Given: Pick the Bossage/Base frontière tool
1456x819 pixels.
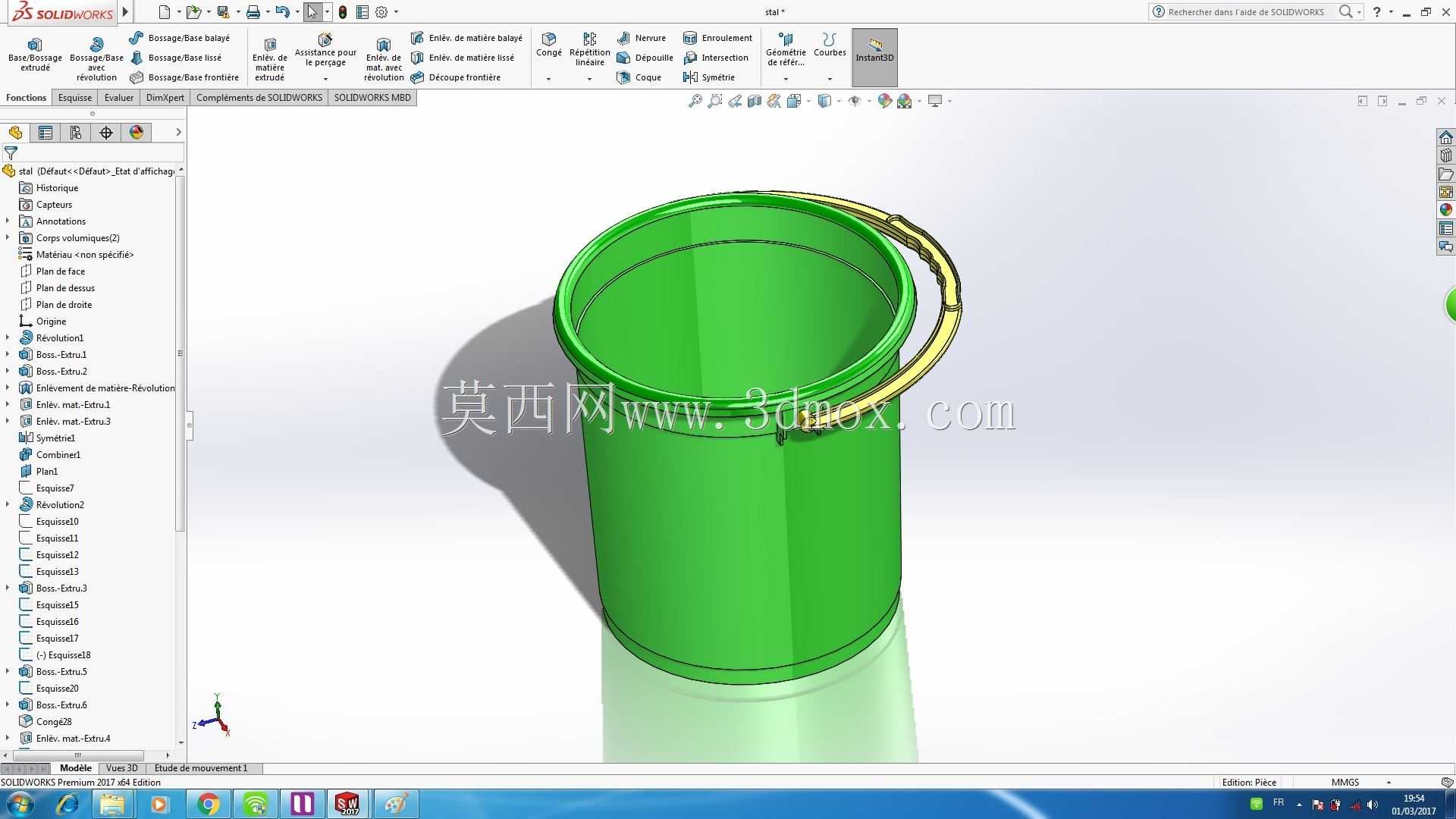Looking at the screenshot, I should [x=184, y=77].
